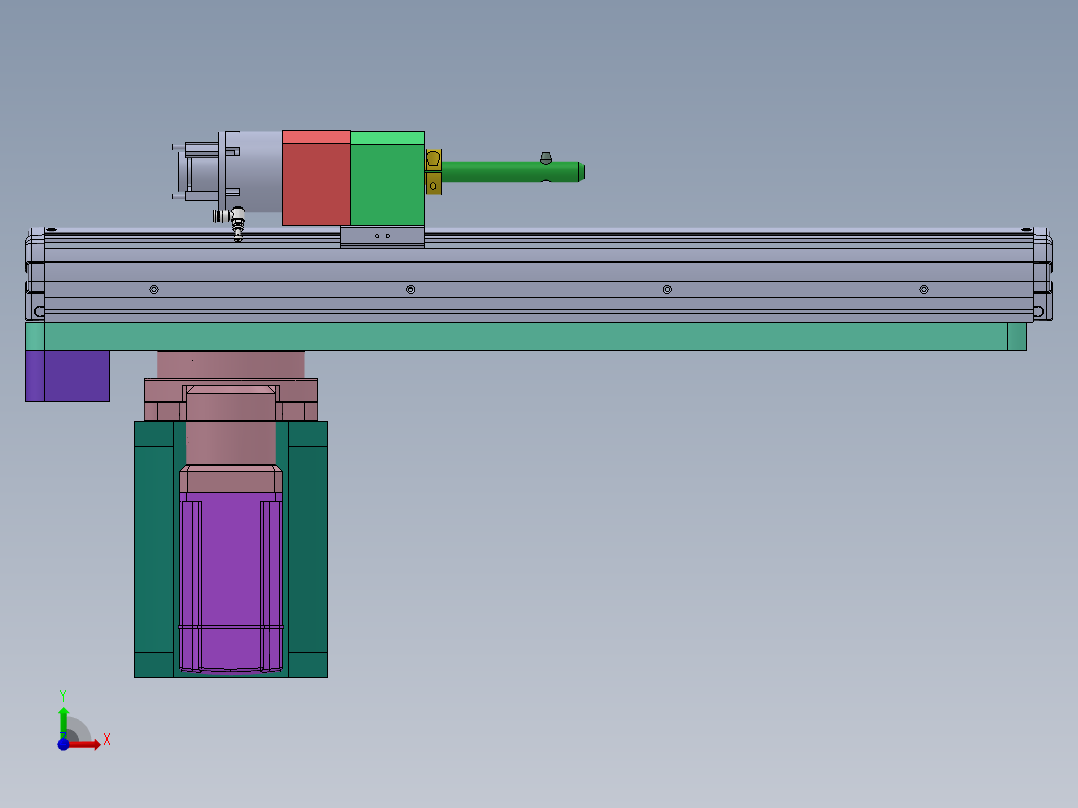Select the dark green motor bracket's left plate
1078x808 pixels.
click(154, 549)
